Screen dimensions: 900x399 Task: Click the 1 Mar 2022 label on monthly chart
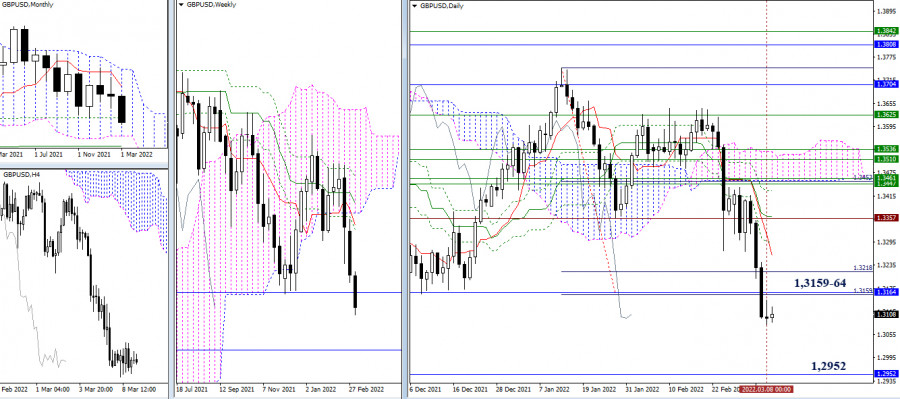[138, 154]
